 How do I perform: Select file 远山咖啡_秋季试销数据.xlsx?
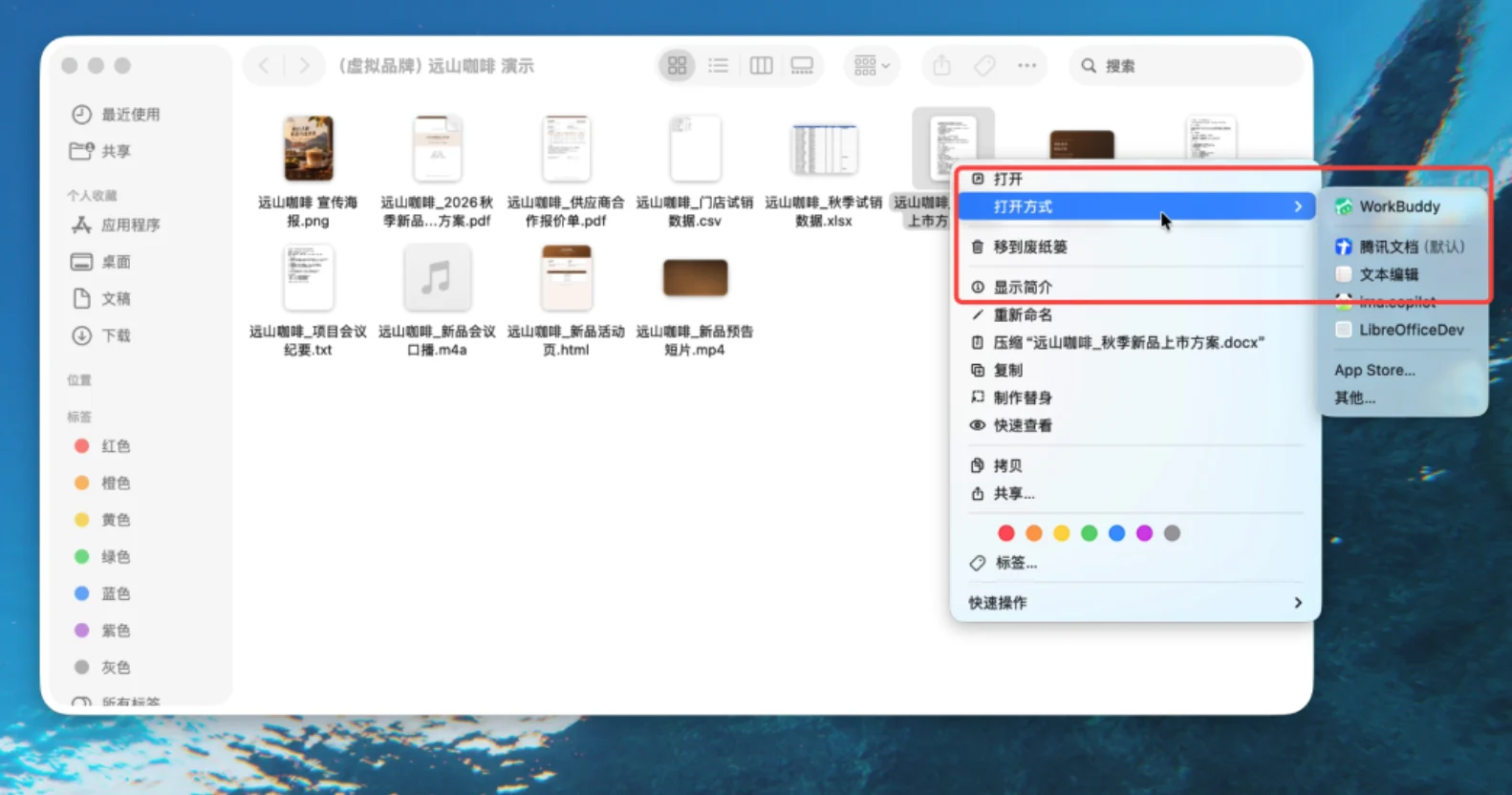(x=824, y=174)
